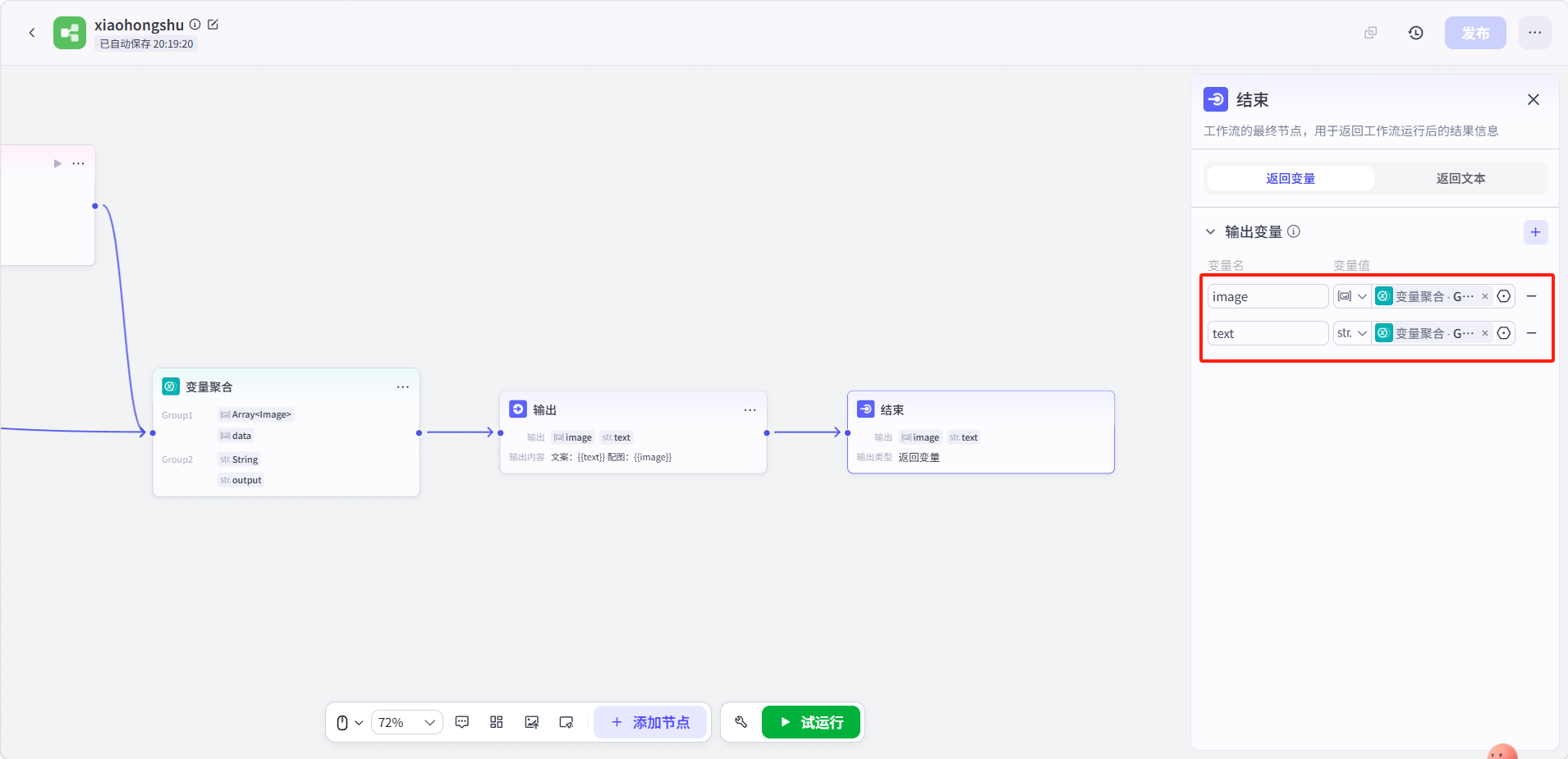1568x759 pixels.
Task: Open the value selector icon in the text row
Action: 1504,333
